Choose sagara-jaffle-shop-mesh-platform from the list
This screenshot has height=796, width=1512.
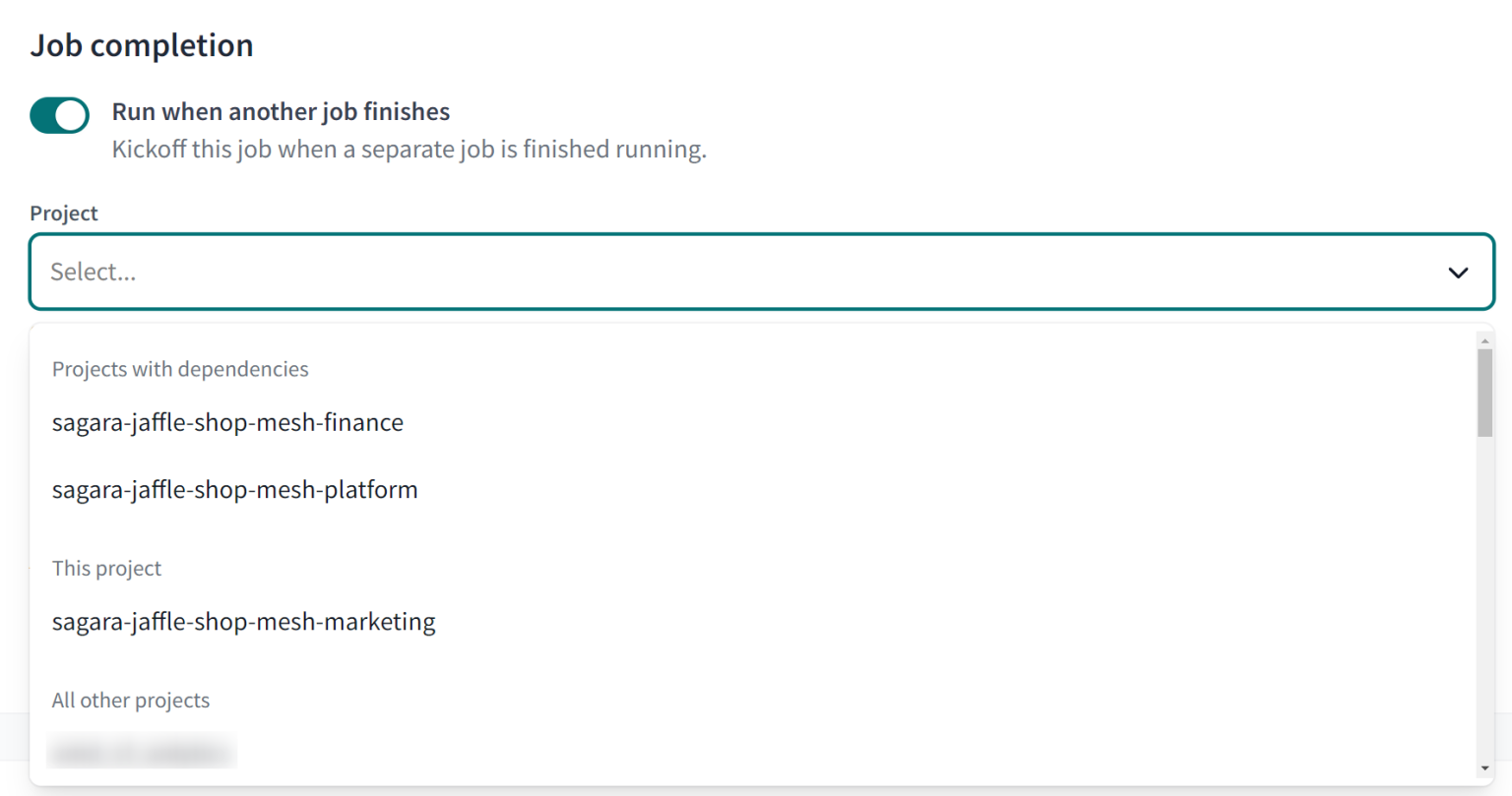234,490
